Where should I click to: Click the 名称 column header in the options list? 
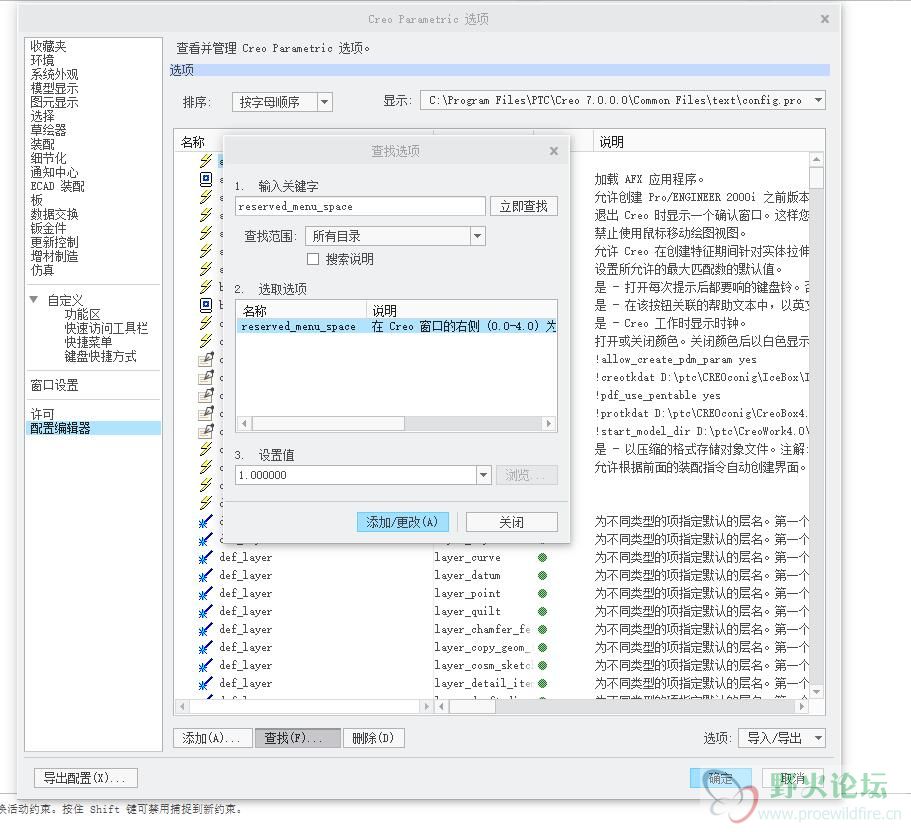193,142
